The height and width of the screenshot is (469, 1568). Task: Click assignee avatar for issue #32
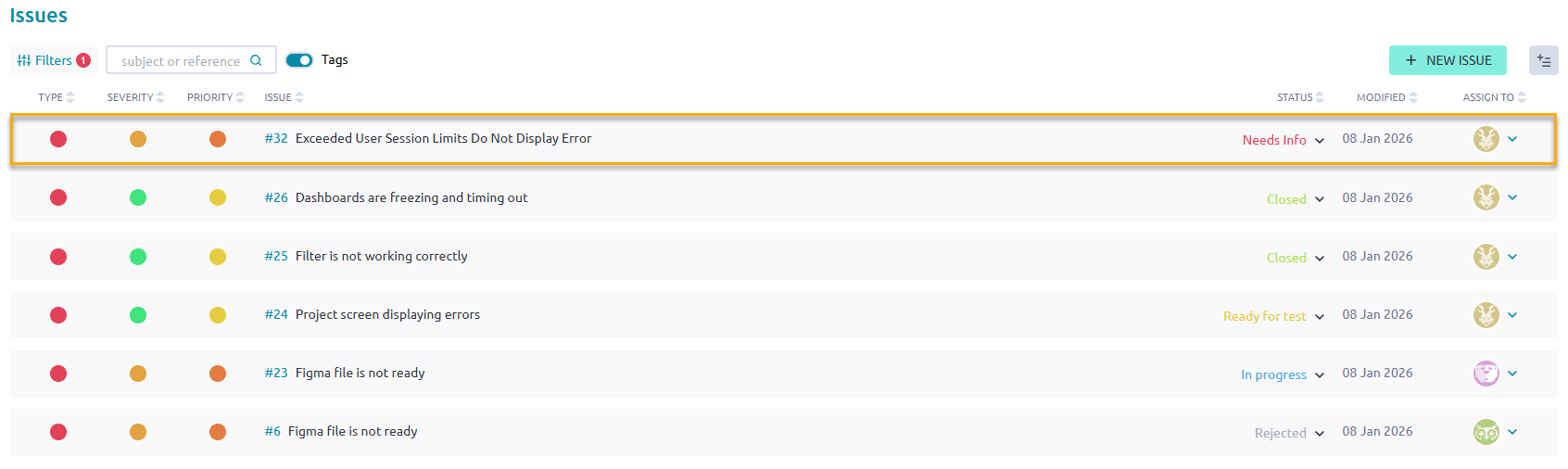[x=1486, y=139]
